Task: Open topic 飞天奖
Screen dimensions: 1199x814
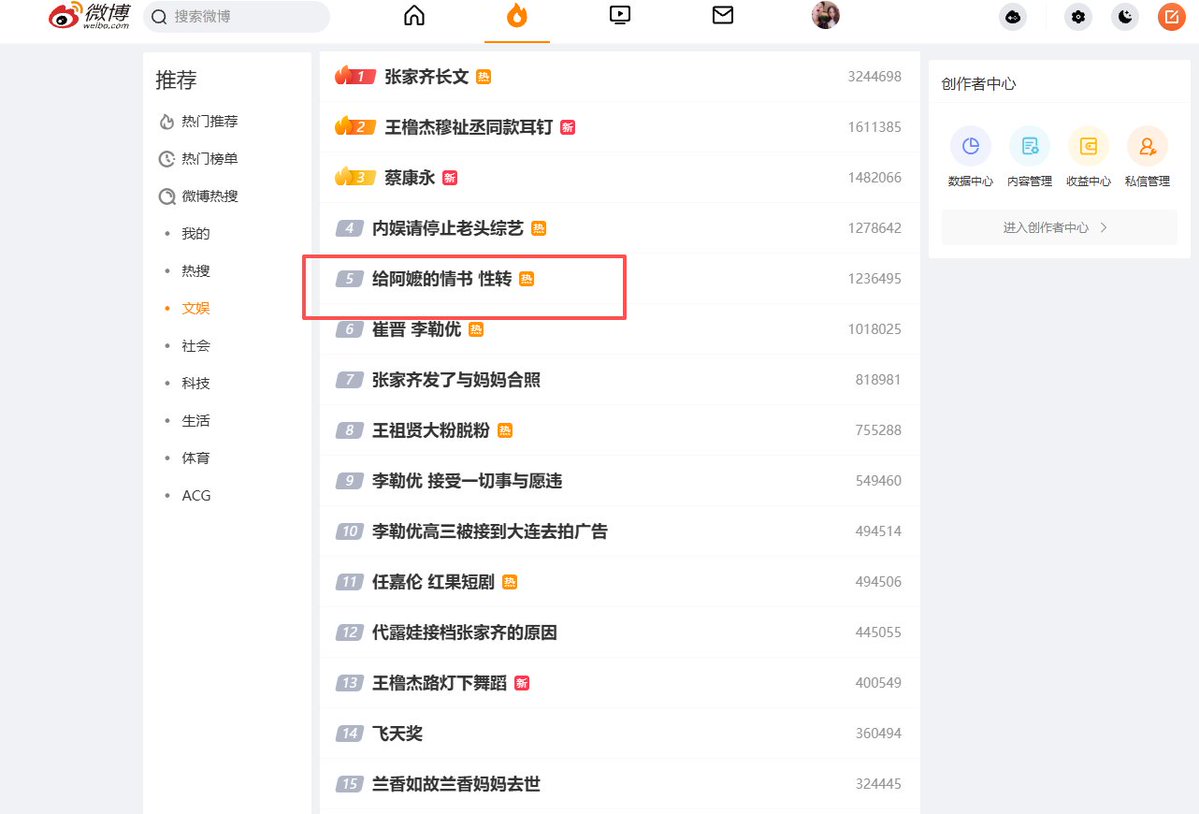Action: (397, 734)
